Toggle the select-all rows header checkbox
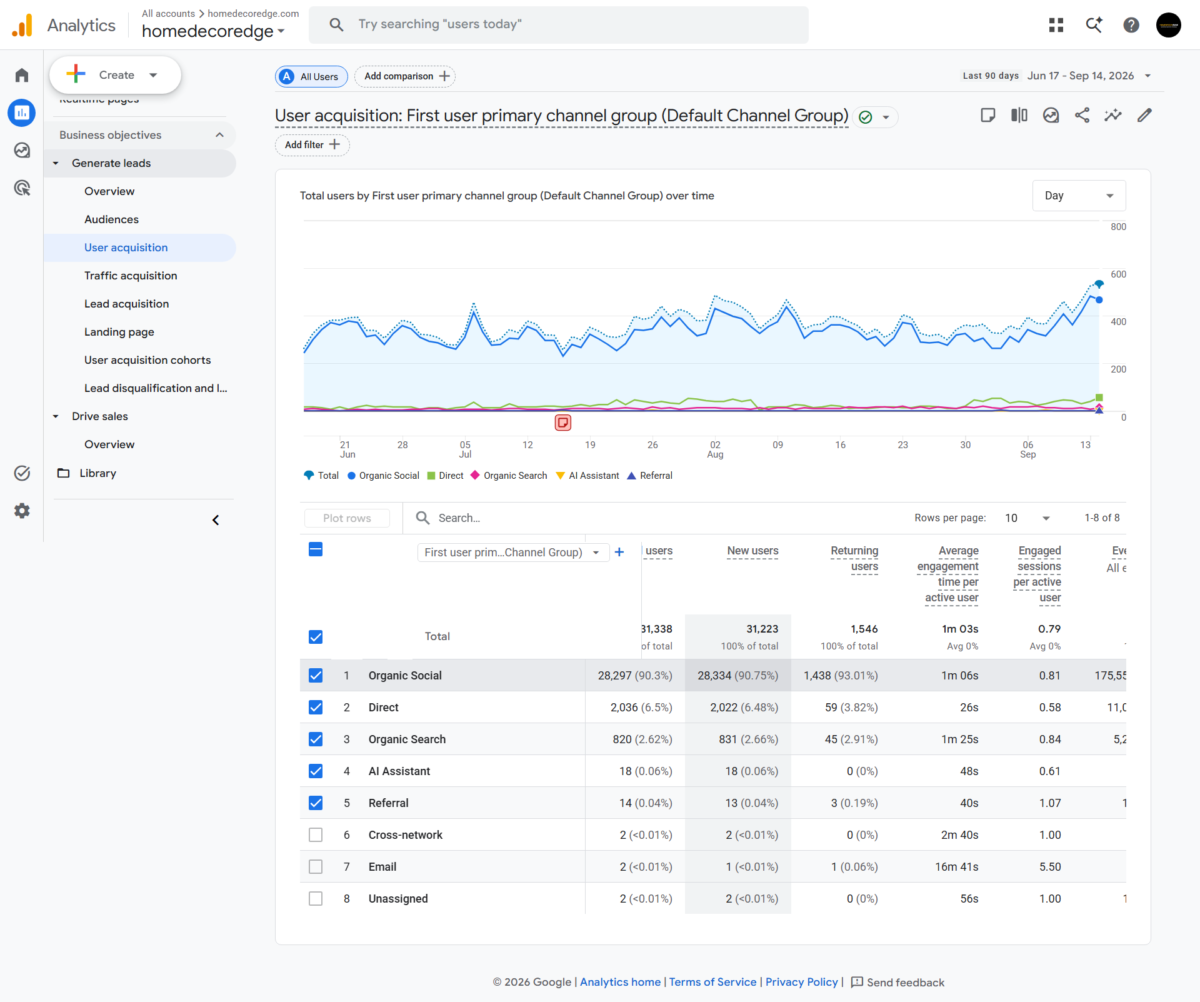This screenshot has width=1200, height=1002. [x=316, y=549]
